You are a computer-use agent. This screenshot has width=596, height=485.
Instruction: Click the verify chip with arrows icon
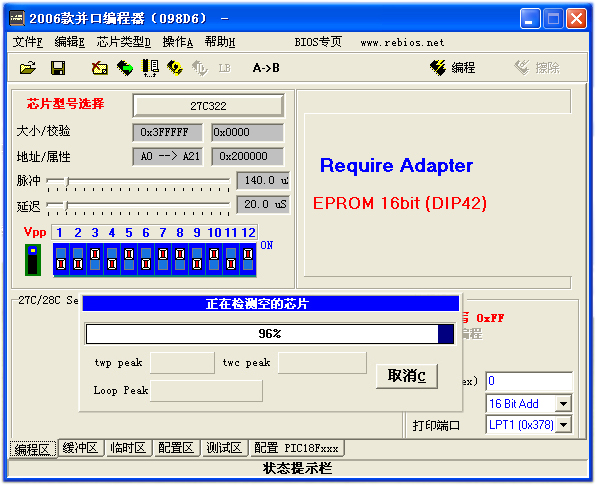(150, 68)
